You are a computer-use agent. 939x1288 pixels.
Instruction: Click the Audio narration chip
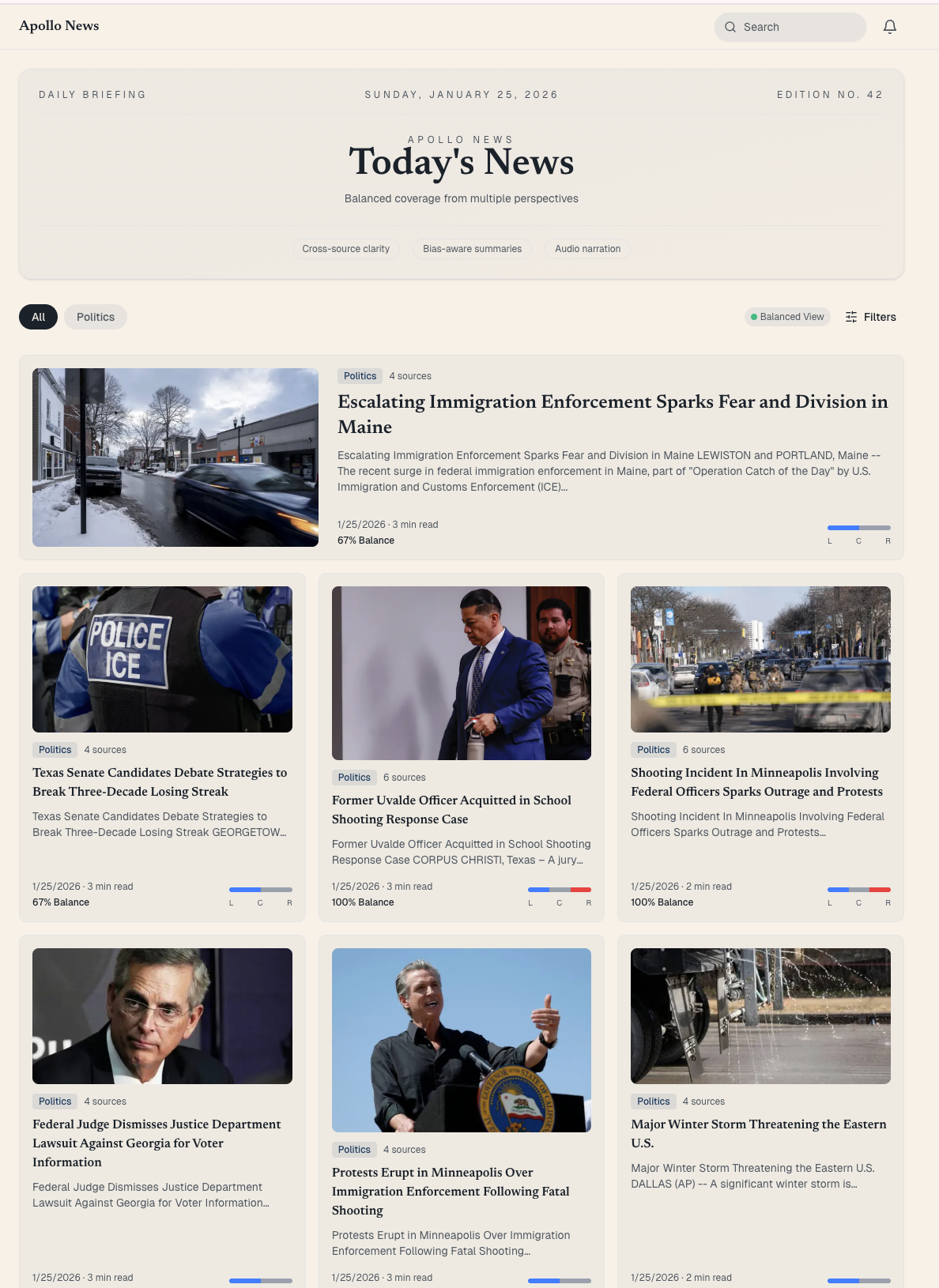(587, 249)
